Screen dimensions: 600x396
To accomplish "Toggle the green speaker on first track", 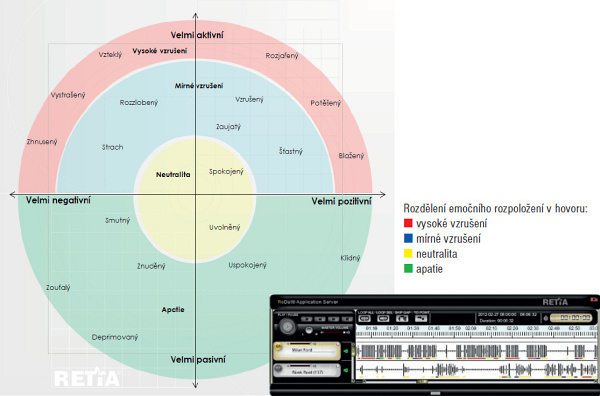I will [x=346, y=351].
